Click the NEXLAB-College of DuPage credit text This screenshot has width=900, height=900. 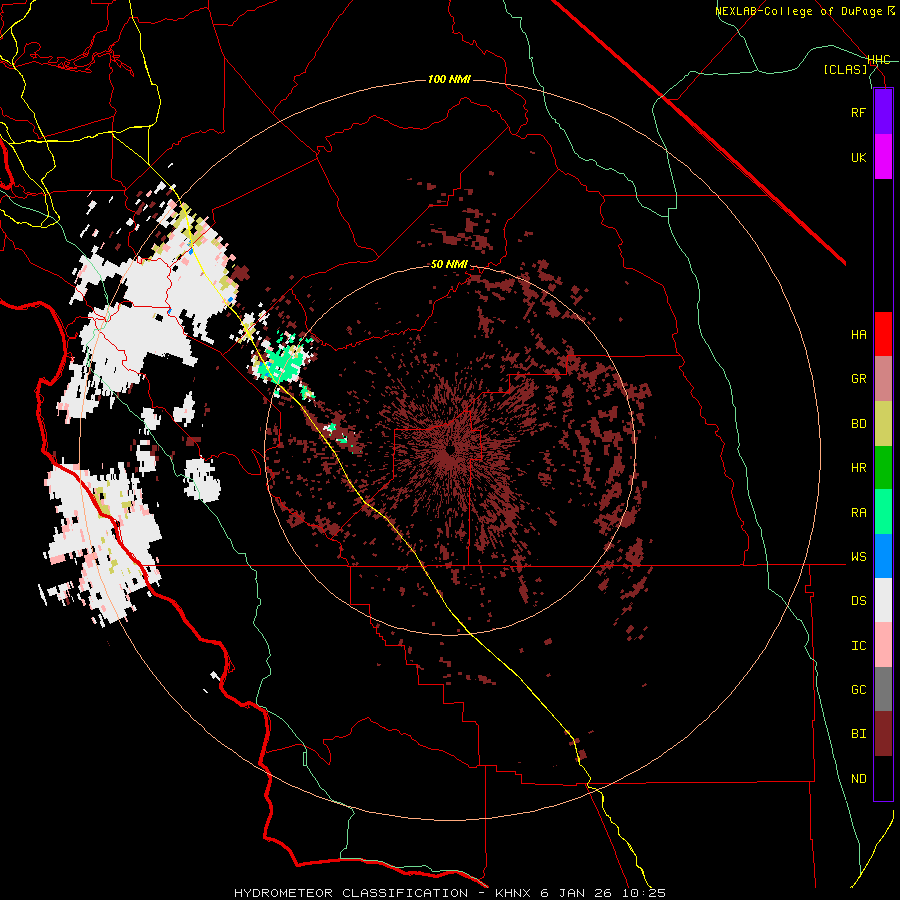798,11
